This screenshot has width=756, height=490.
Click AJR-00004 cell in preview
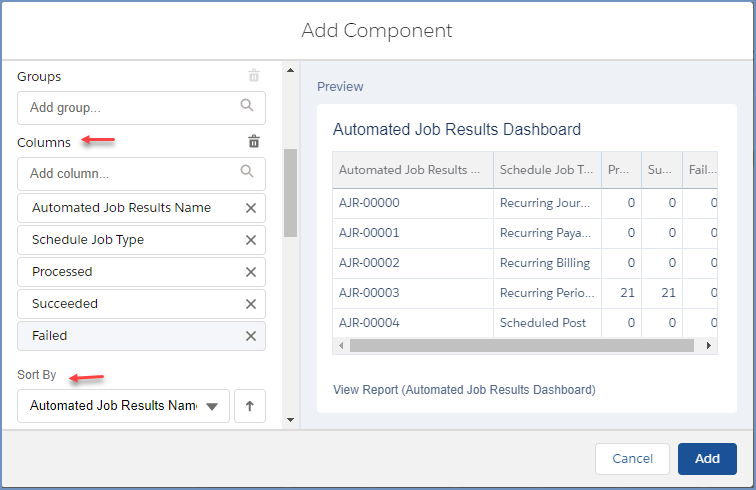[x=413, y=323]
